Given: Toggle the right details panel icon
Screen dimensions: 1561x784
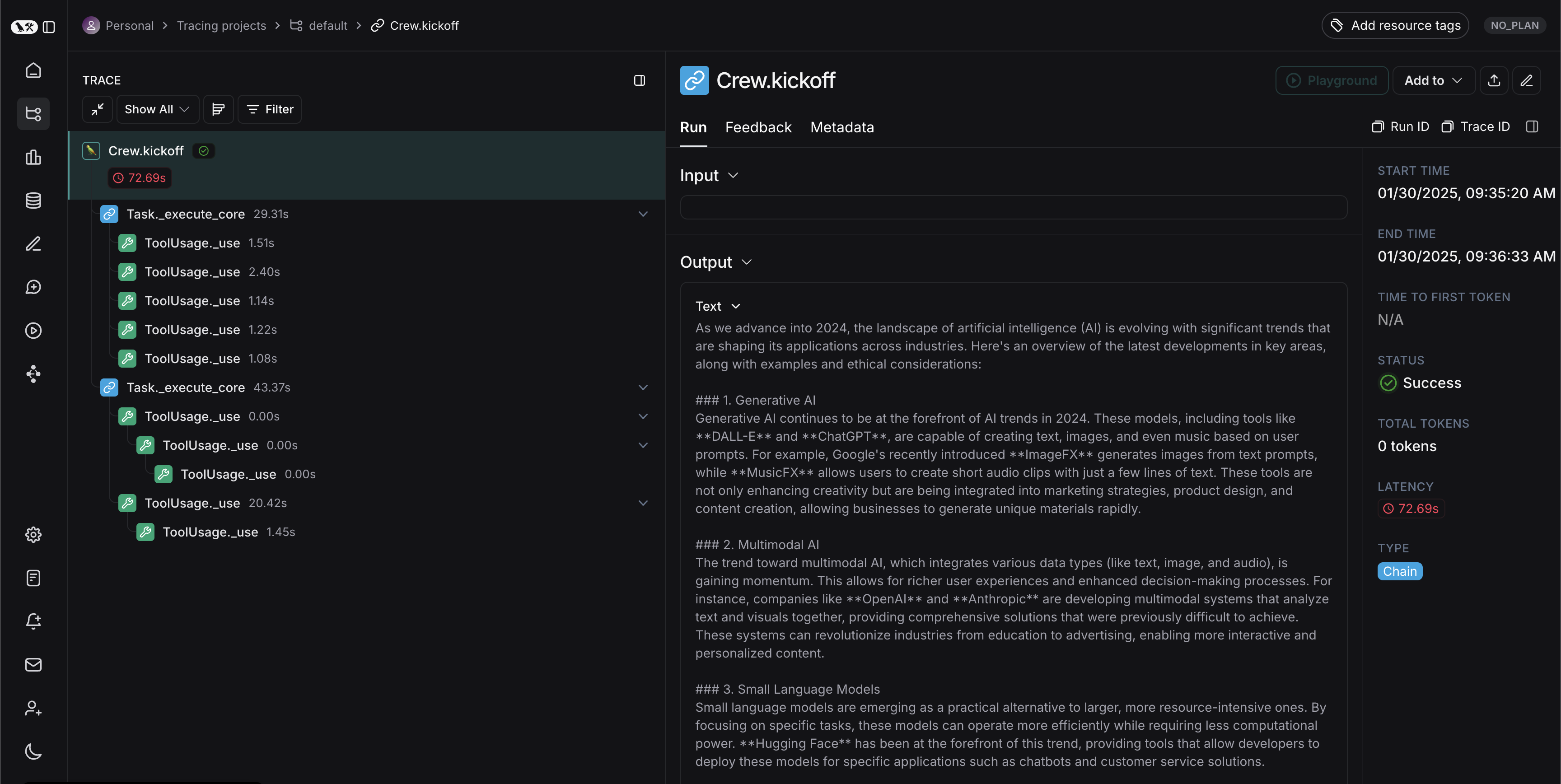Looking at the screenshot, I should (x=1532, y=126).
